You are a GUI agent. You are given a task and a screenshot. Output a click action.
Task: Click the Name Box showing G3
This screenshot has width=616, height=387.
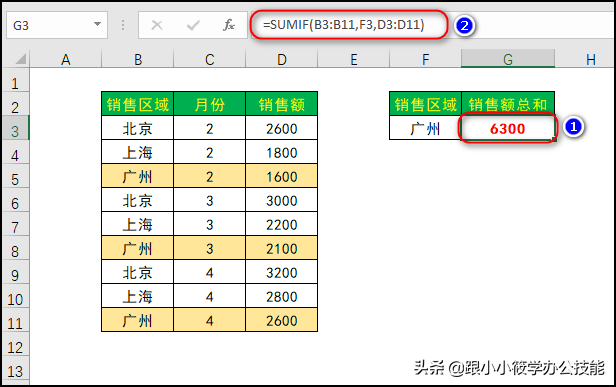(x=57, y=25)
